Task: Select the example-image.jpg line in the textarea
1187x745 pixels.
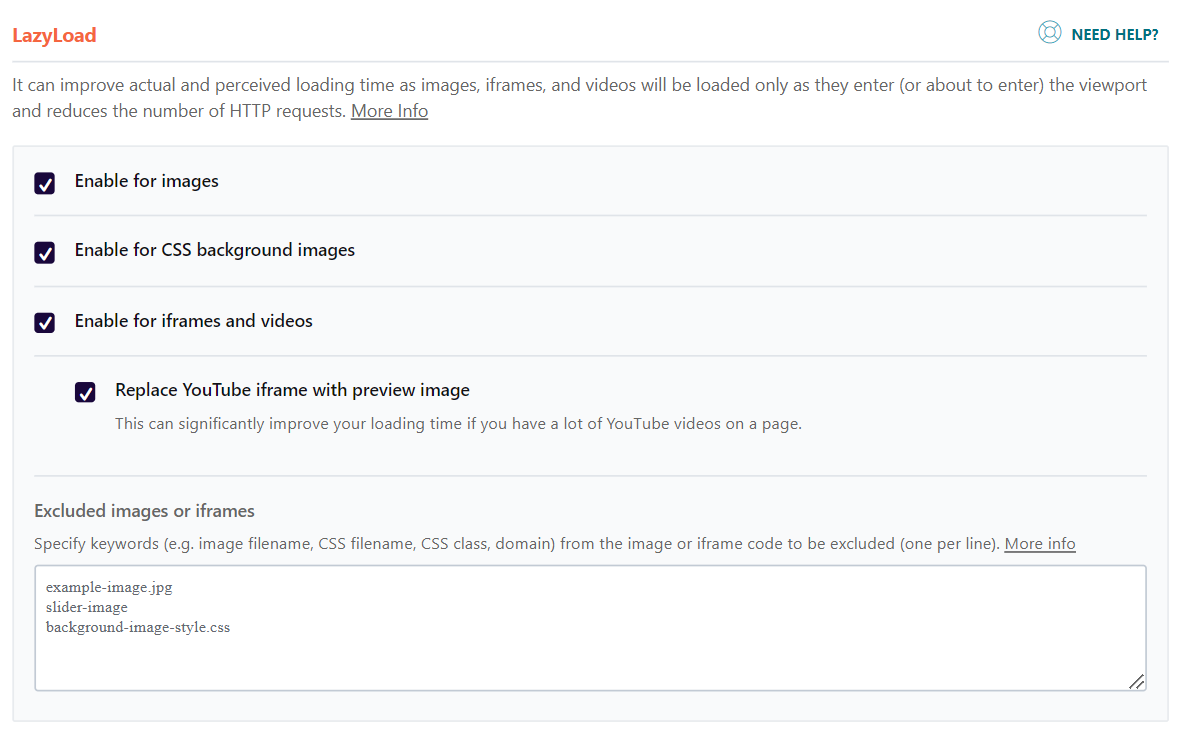Action: click(109, 587)
